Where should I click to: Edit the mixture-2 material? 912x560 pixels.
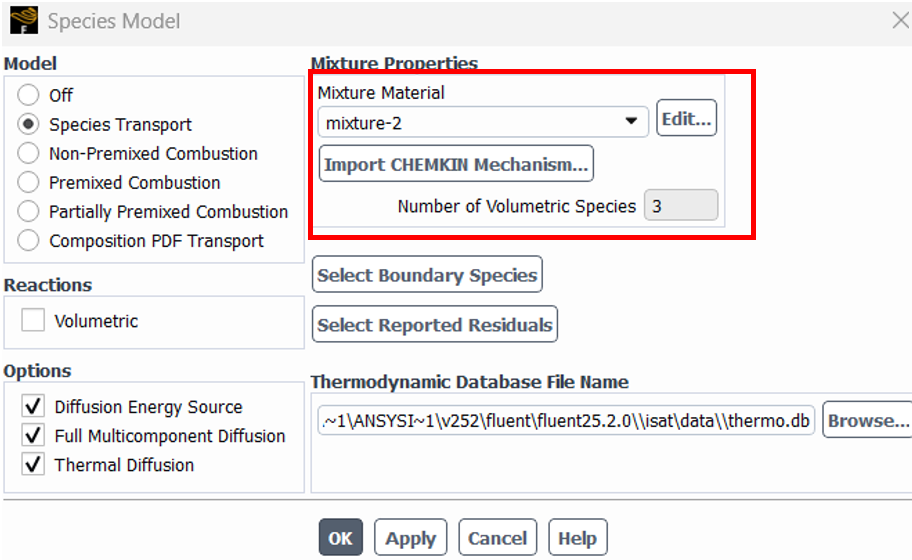coord(686,118)
